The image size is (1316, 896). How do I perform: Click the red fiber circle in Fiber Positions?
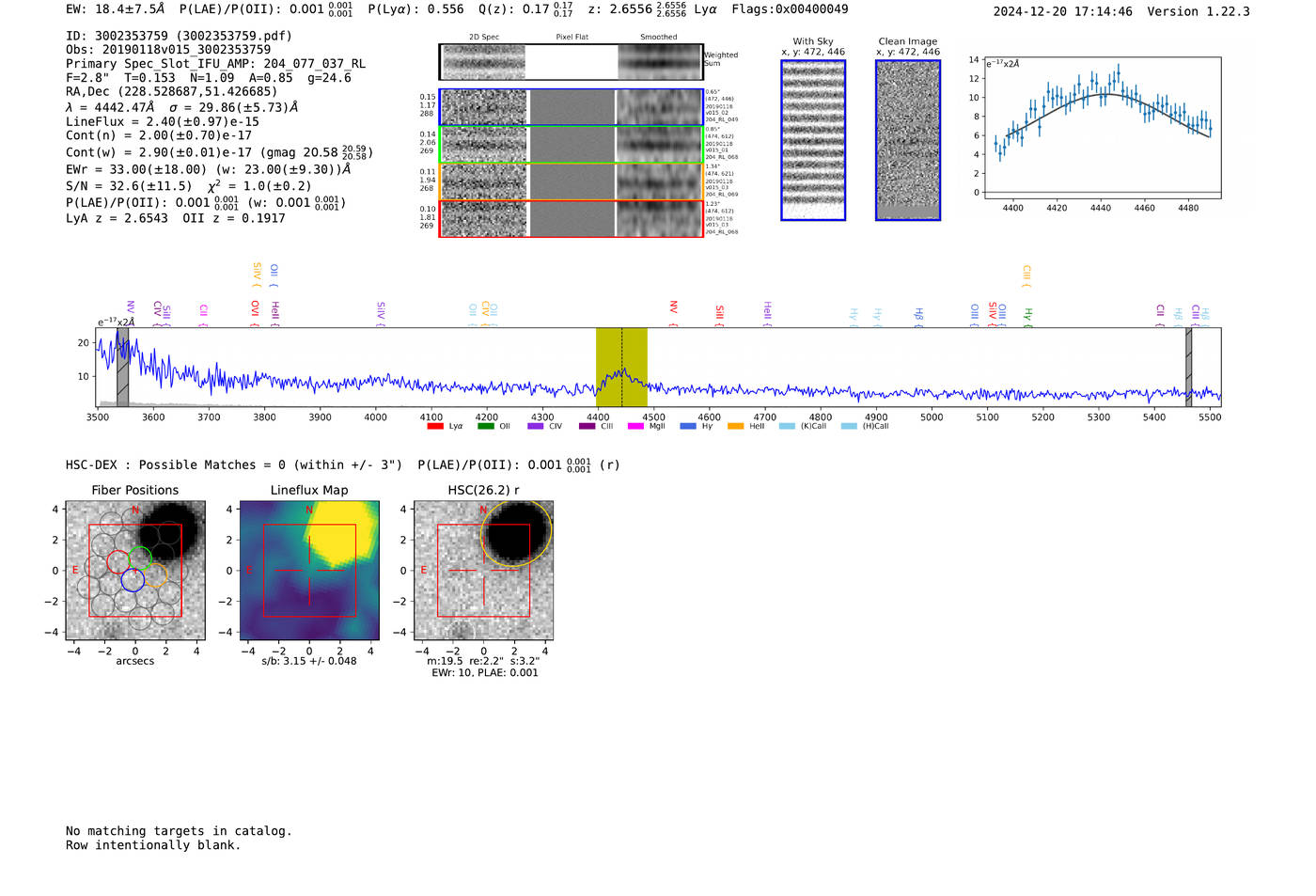coord(118,562)
